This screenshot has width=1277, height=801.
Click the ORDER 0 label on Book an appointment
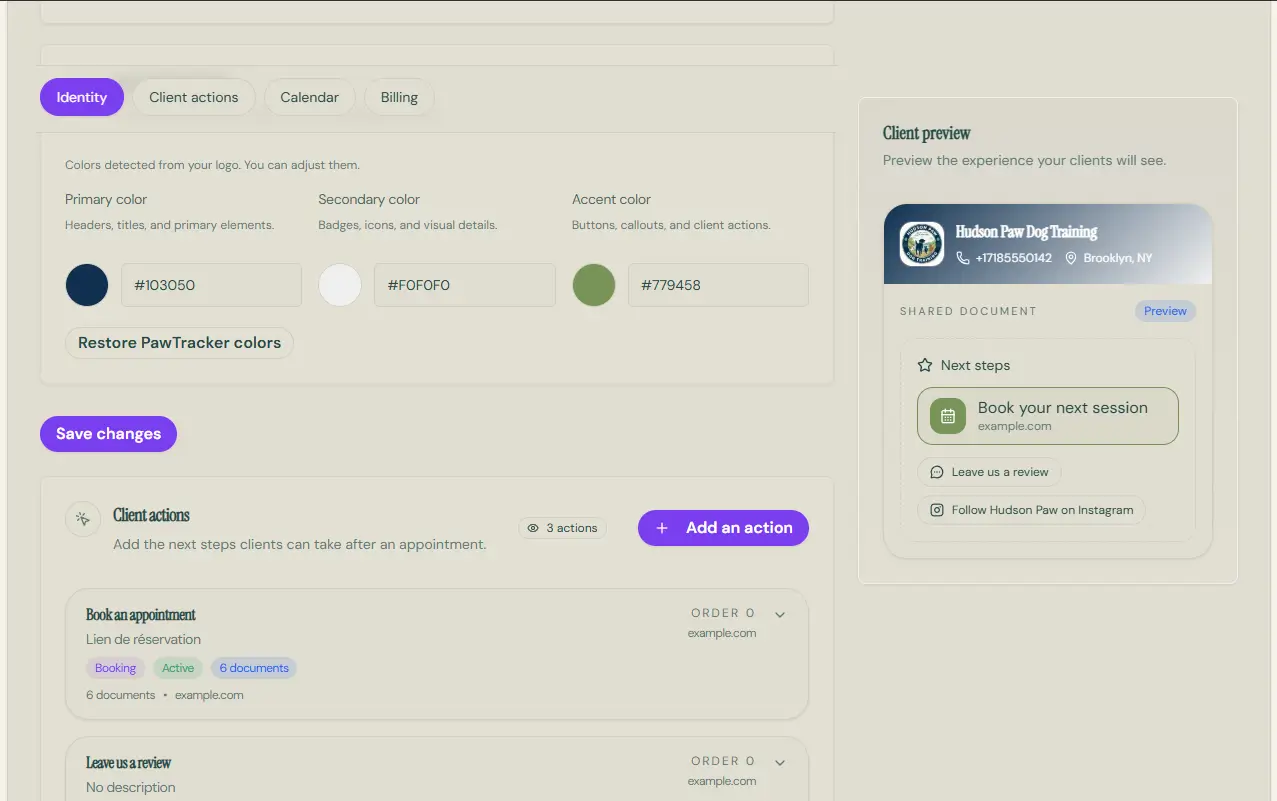coord(723,613)
